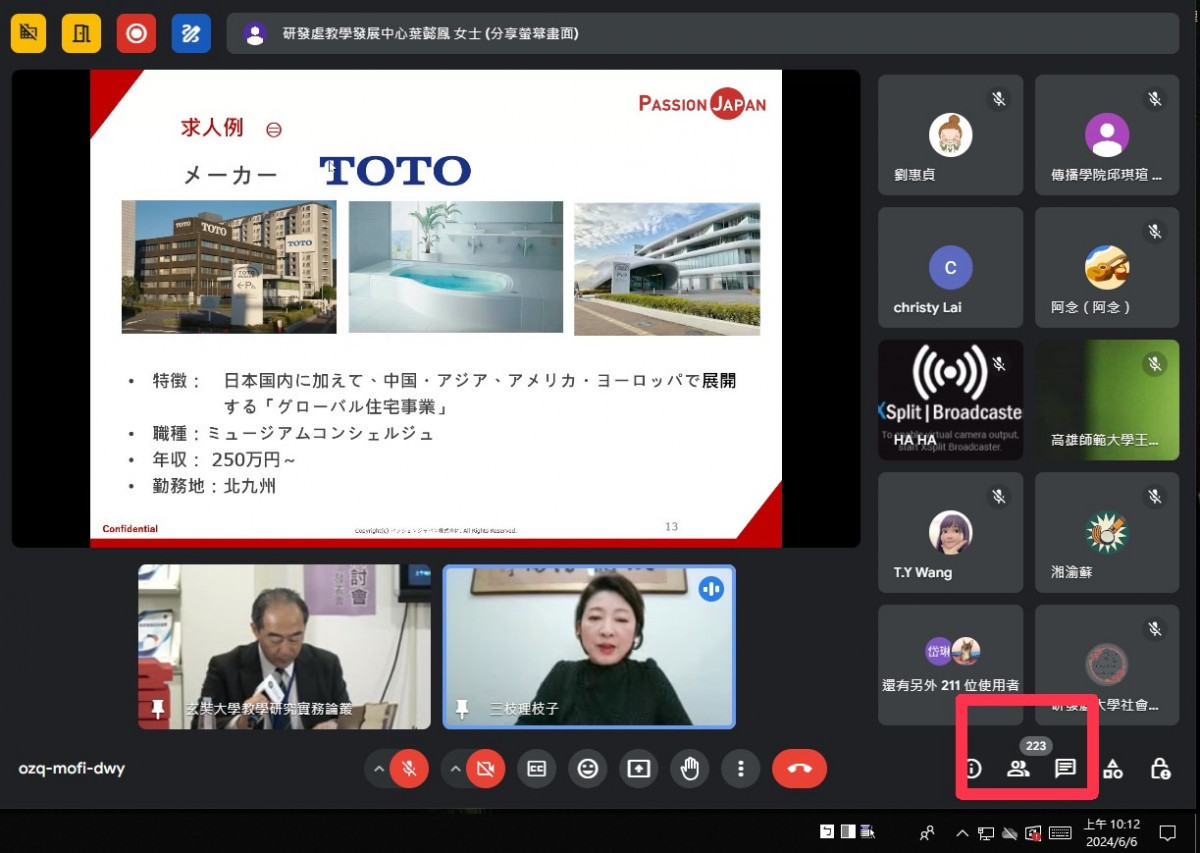1200x853 pixels.
Task: Click the yellow crossed-out grid icon
Action: 28,33
